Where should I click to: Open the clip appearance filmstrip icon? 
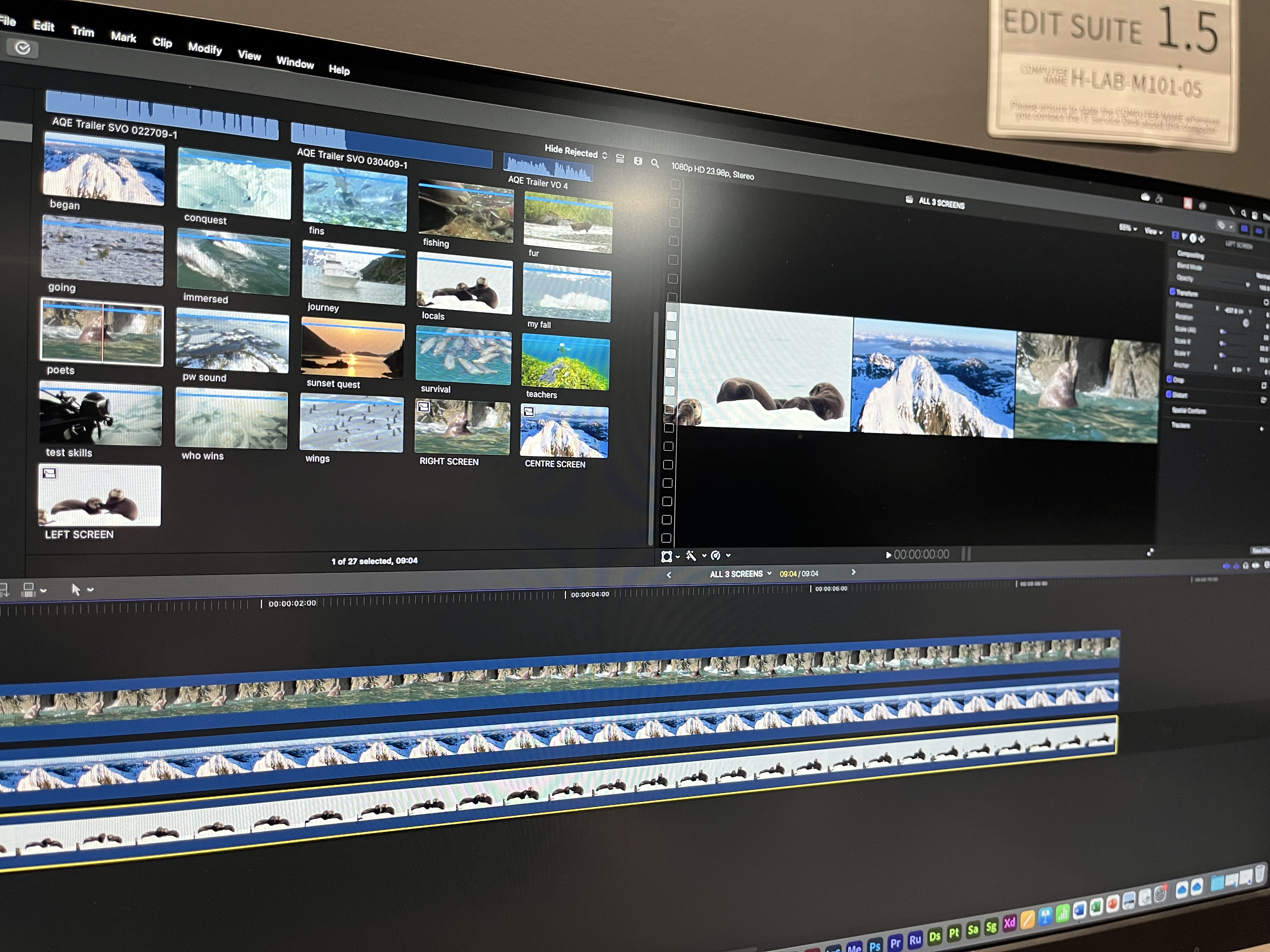[x=638, y=161]
